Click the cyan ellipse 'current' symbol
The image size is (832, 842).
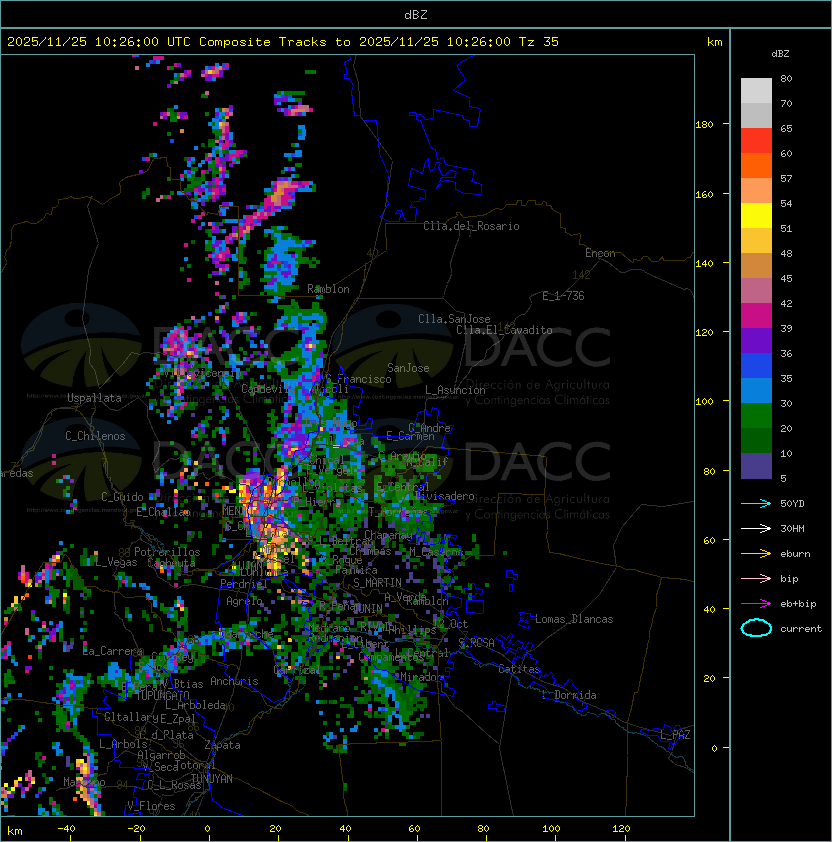(756, 628)
